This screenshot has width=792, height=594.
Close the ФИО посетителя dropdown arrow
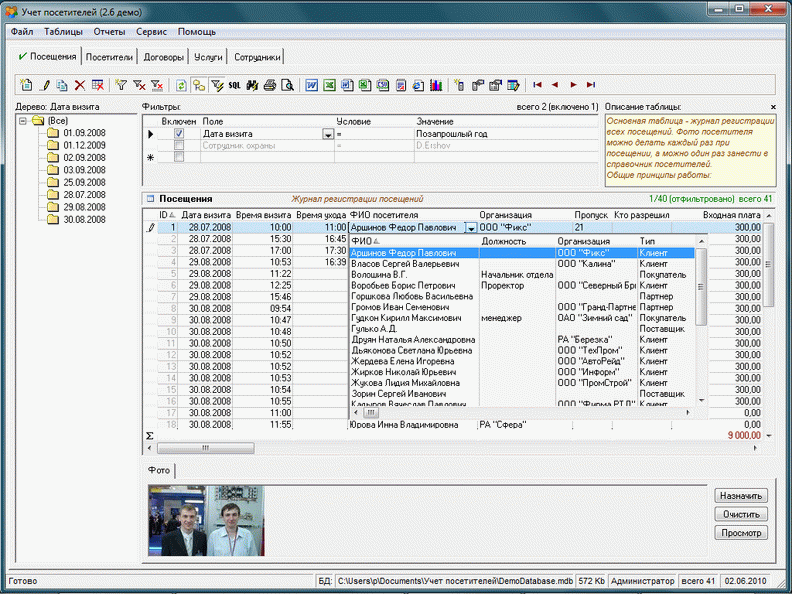(471, 229)
